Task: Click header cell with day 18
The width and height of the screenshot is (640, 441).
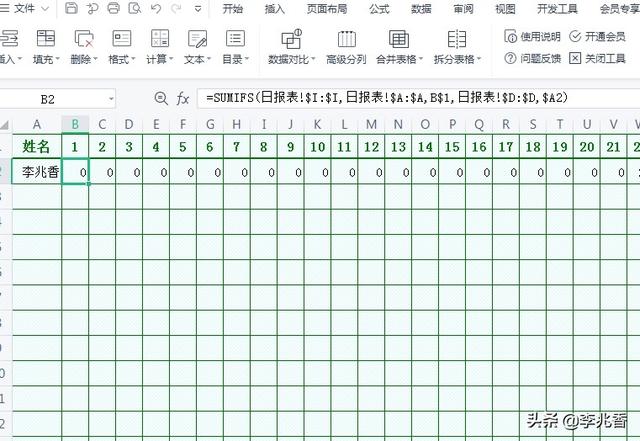Action: [533, 146]
